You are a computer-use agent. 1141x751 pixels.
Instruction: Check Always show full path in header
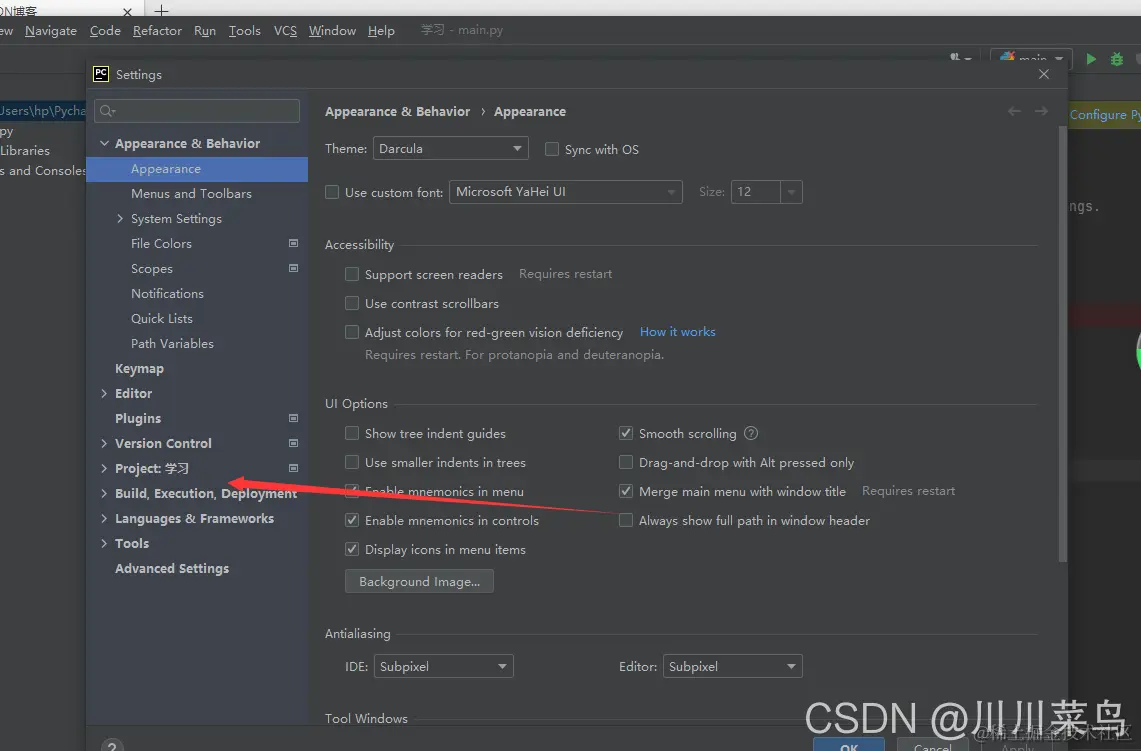[x=626, y=521]
